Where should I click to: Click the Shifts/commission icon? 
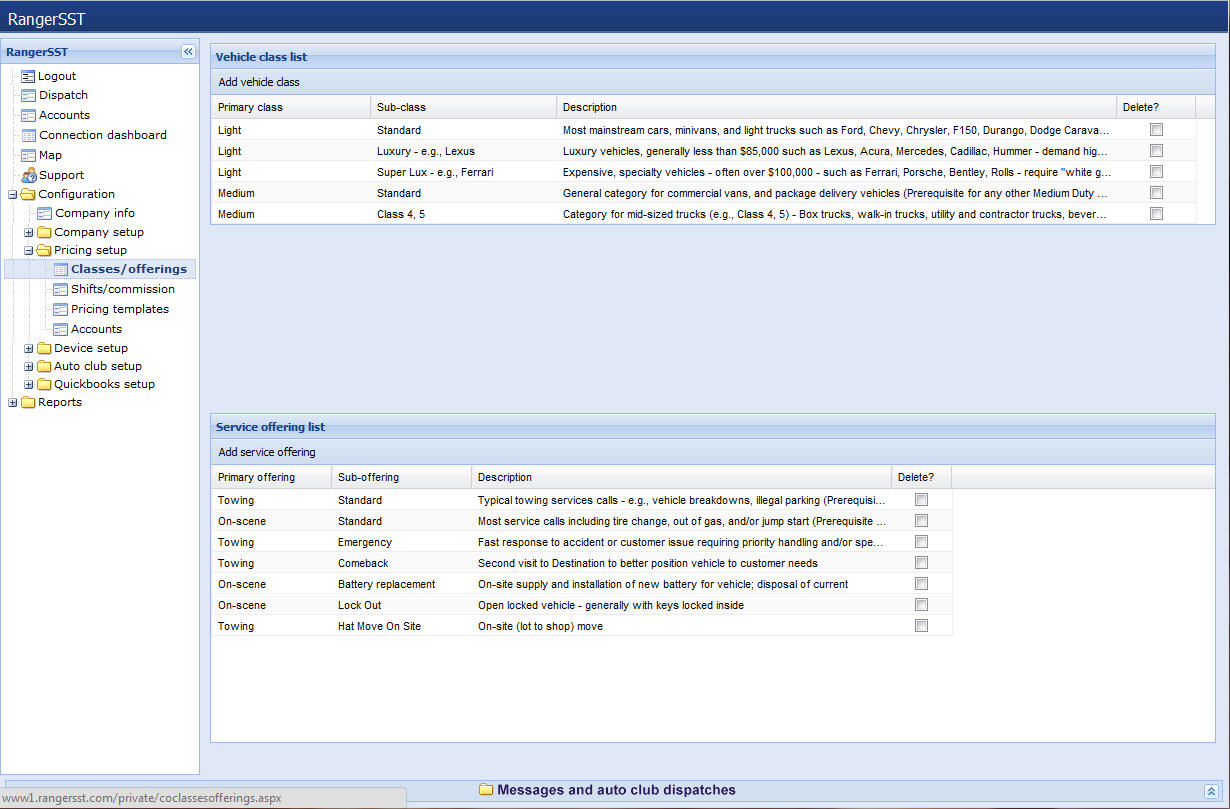pos(60,289)
